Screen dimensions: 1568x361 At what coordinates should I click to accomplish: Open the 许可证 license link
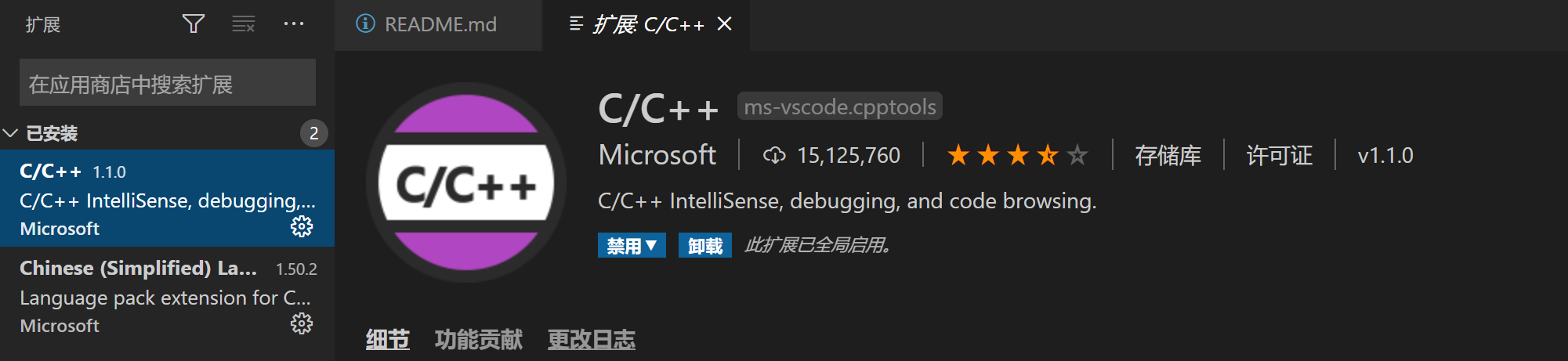(x=1279, y=155)
